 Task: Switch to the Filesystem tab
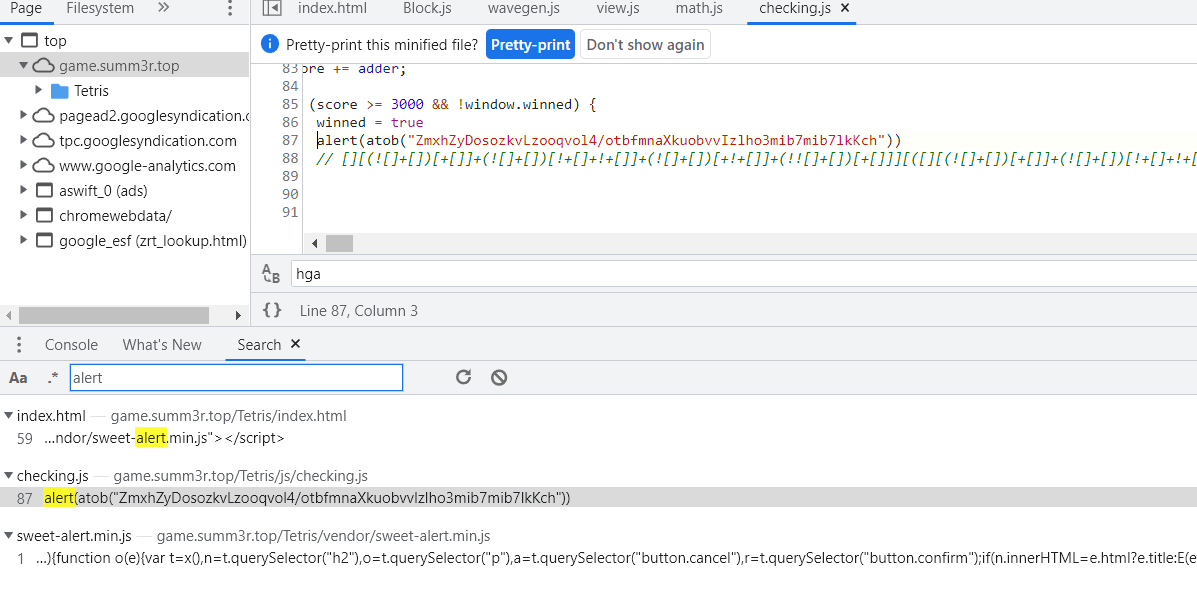coord(100,8)
